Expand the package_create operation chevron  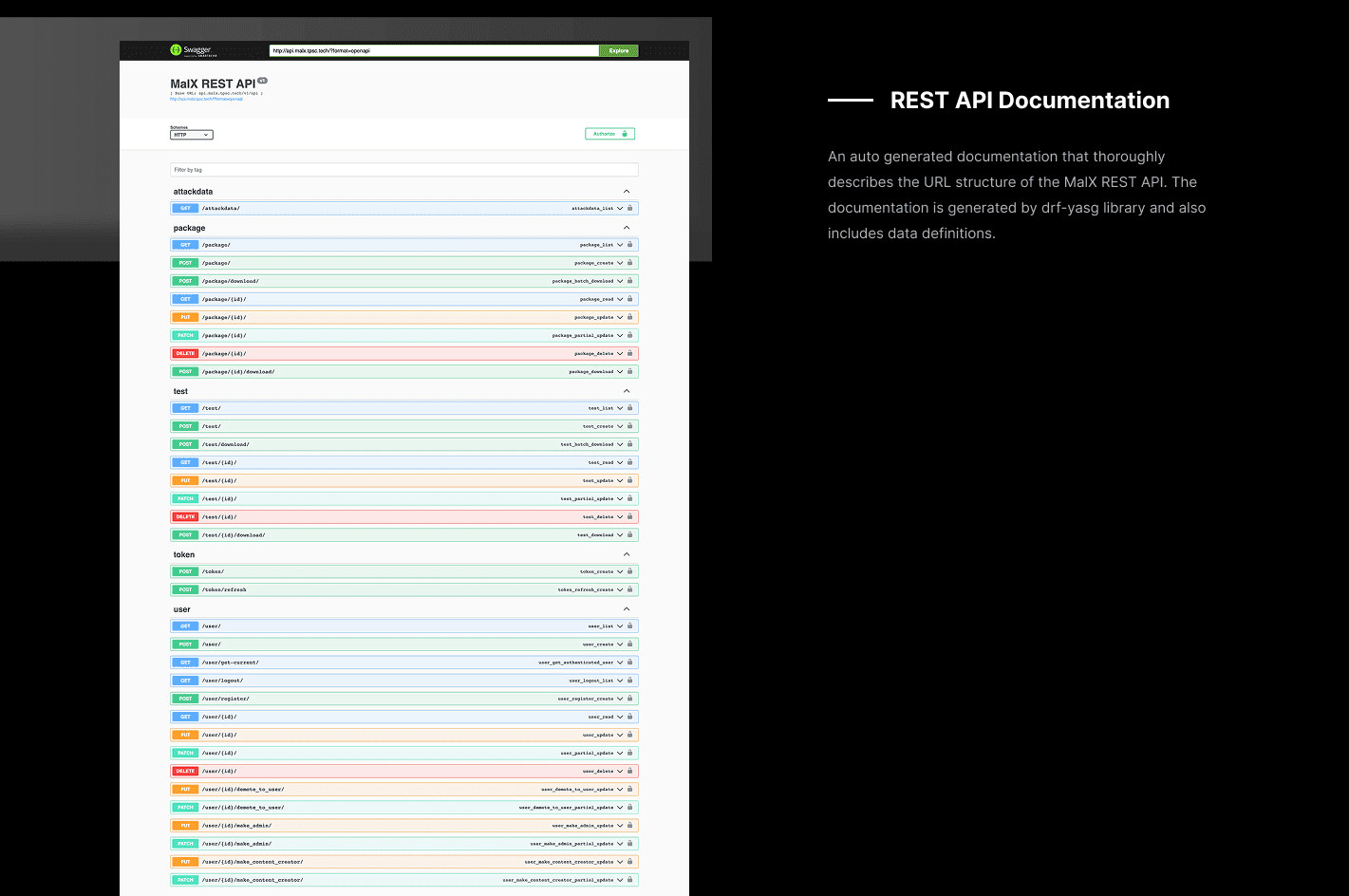pyautogui.click(x=620, y=263)
